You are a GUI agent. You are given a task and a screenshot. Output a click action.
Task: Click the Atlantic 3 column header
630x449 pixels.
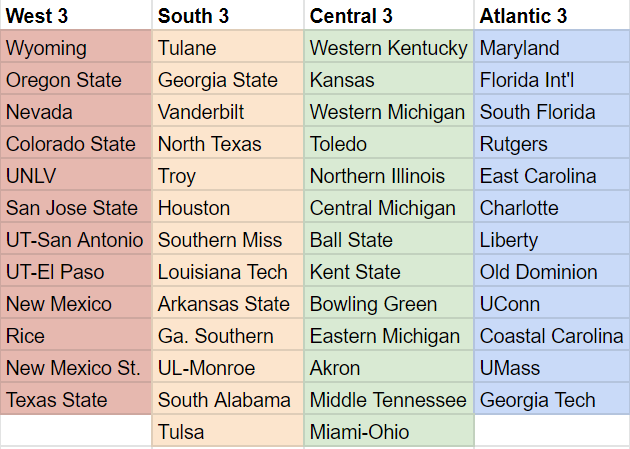pos(552,15)
